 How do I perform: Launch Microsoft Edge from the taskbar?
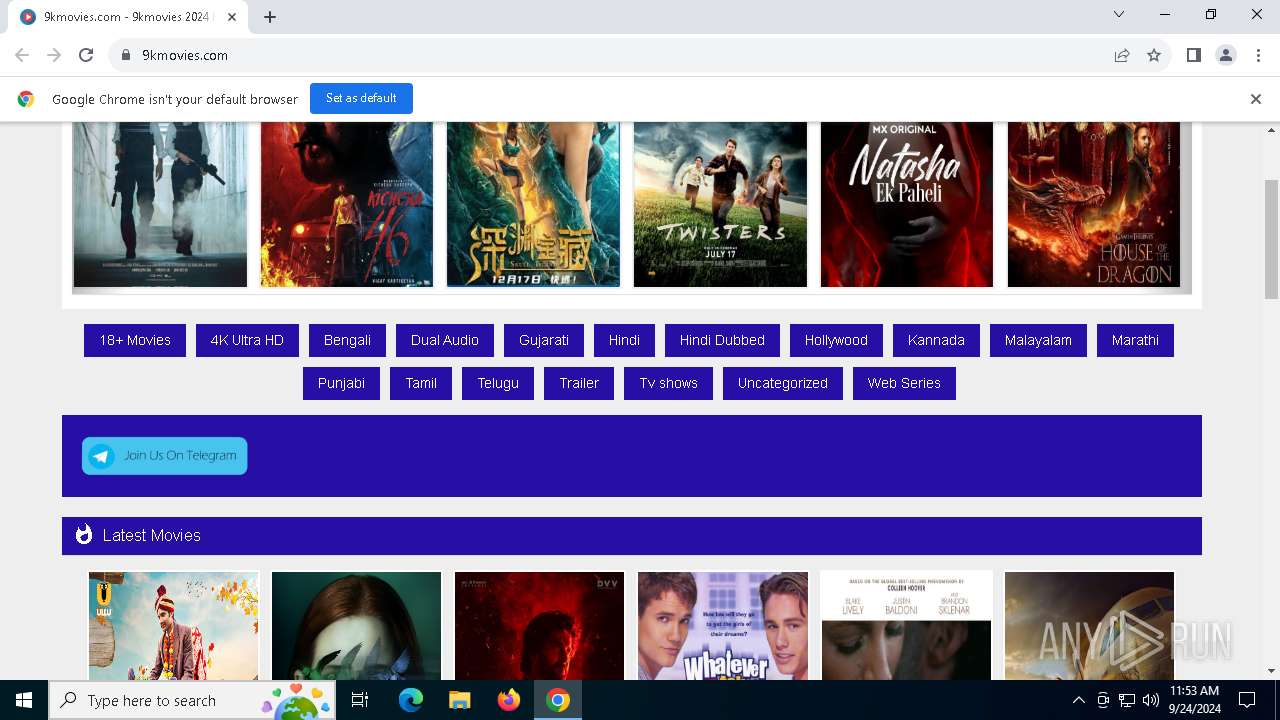411,700
